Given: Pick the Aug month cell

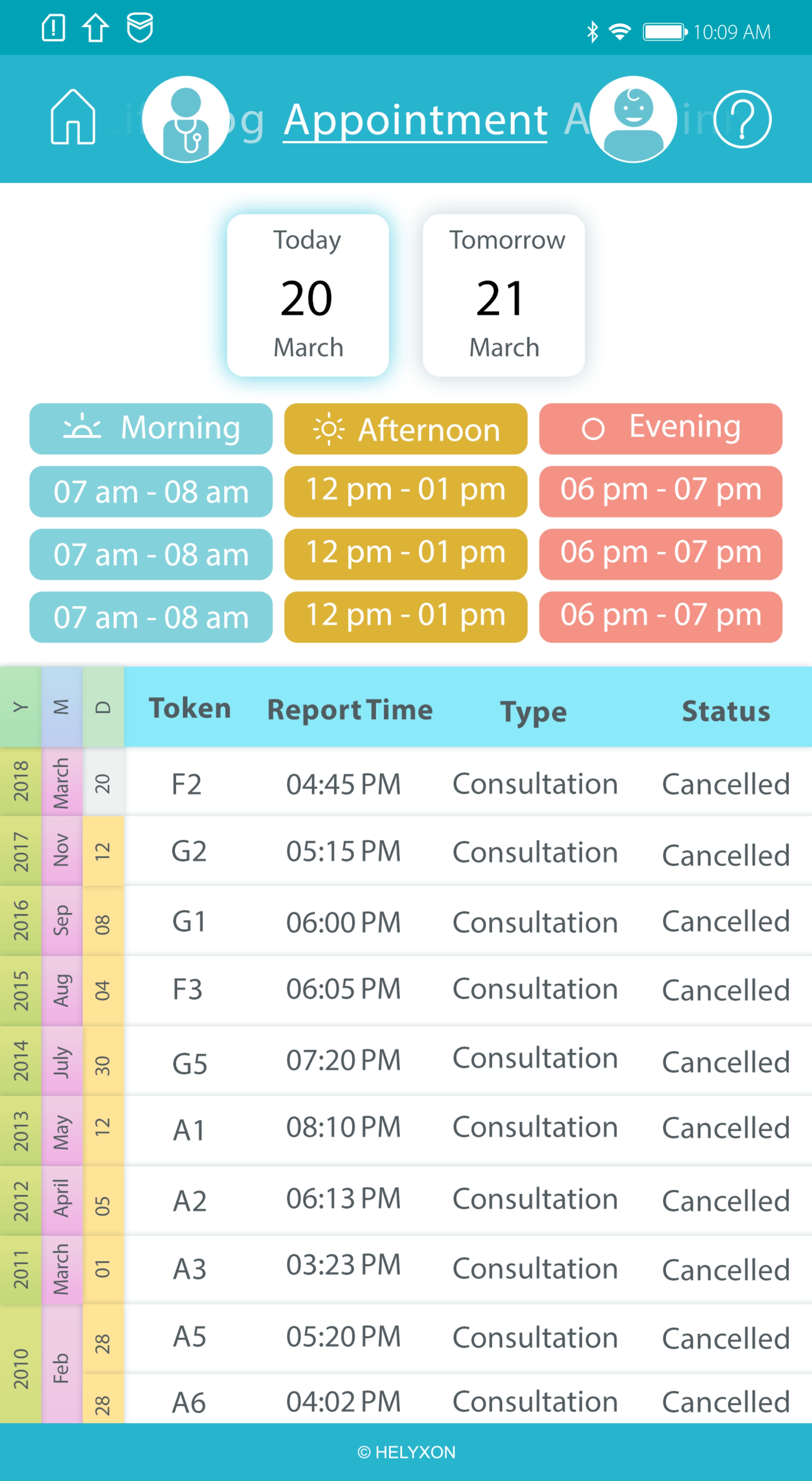Looking at the screenshot, I should (x=61, y=990).
